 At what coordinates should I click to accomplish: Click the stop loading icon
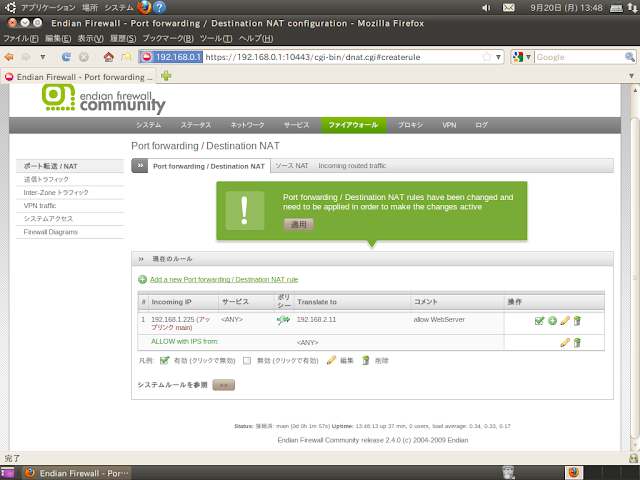(x=84, y=57)
